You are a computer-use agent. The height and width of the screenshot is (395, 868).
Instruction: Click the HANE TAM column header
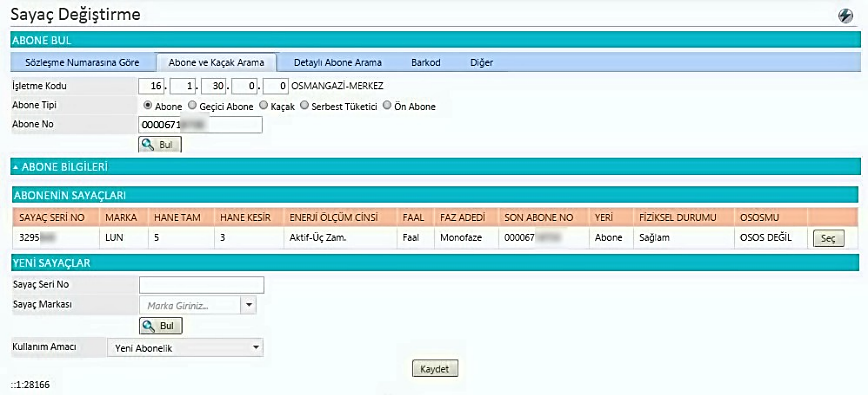180,217
